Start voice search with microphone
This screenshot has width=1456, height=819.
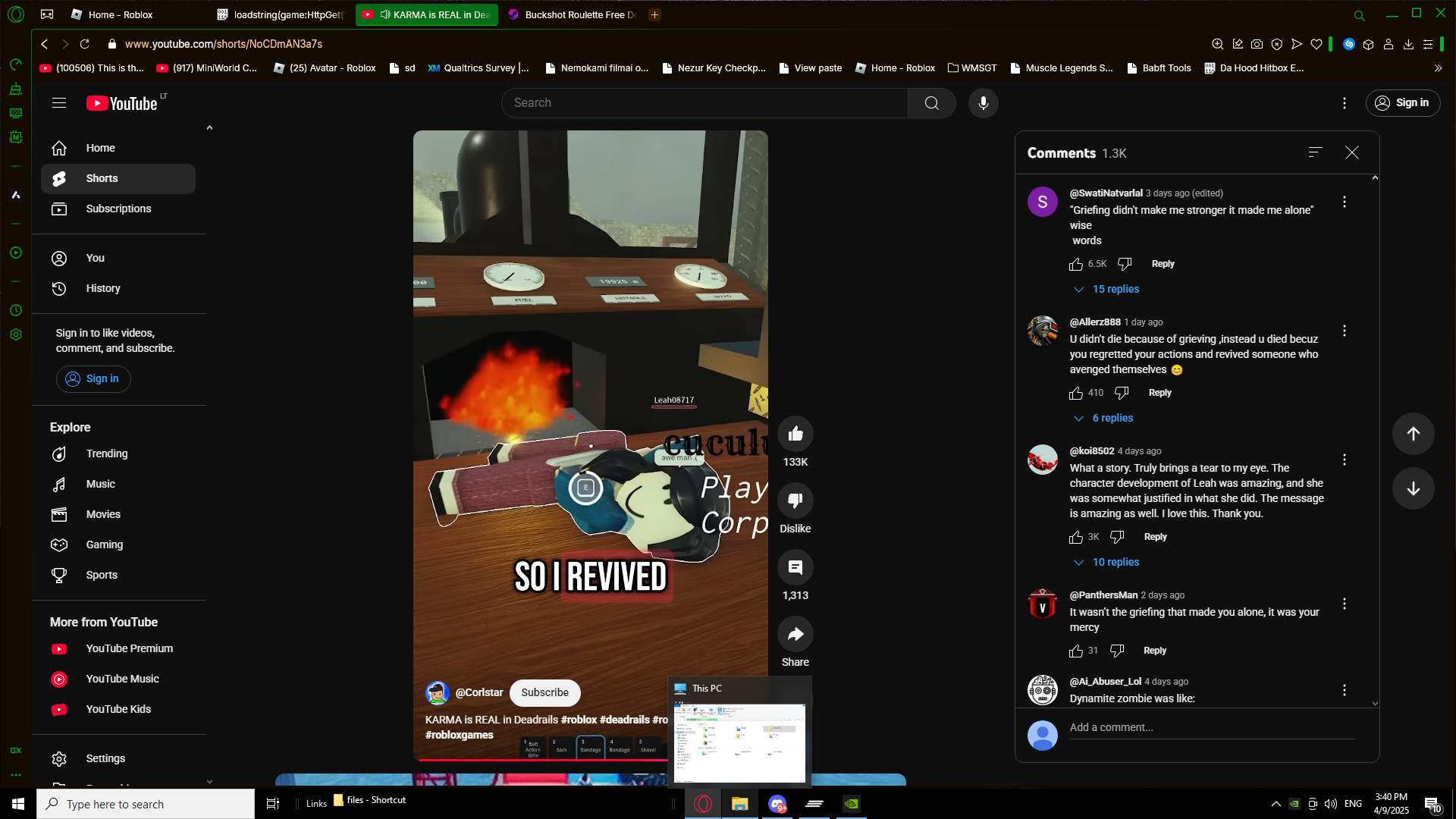tap(983, 103)
